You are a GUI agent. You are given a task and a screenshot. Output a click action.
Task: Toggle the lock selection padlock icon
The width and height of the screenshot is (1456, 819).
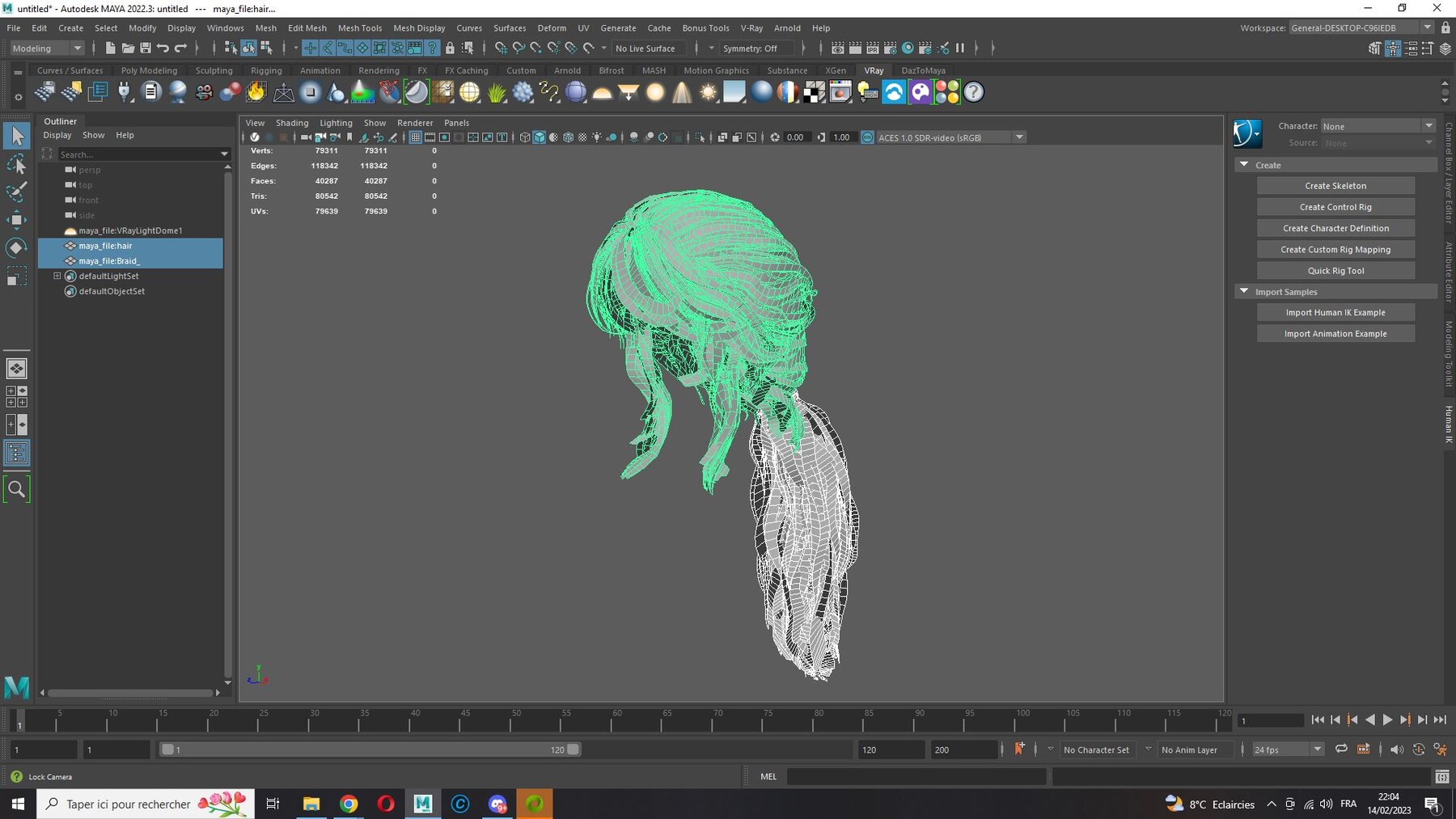click(451, 49)
